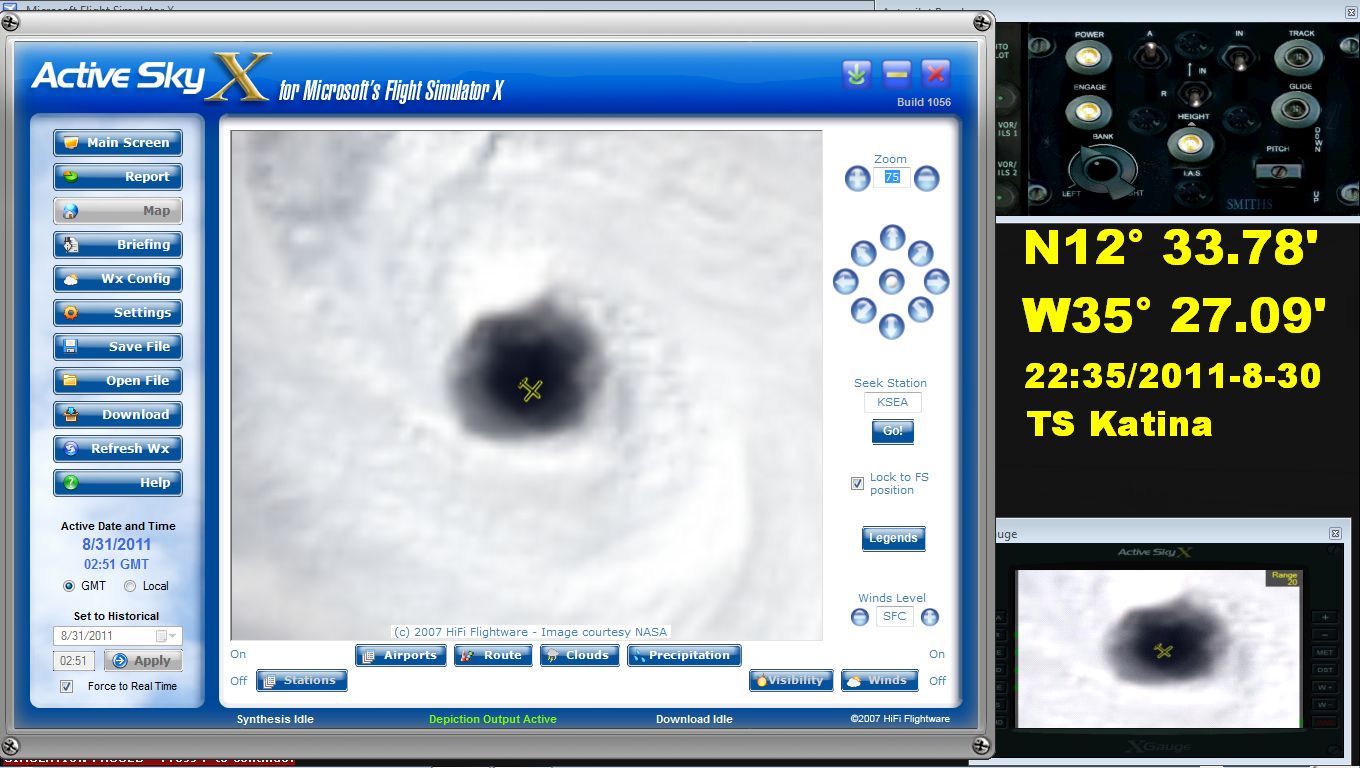1360x768 pixels.
Task: Click the Download button
Action: click(118, 415)
